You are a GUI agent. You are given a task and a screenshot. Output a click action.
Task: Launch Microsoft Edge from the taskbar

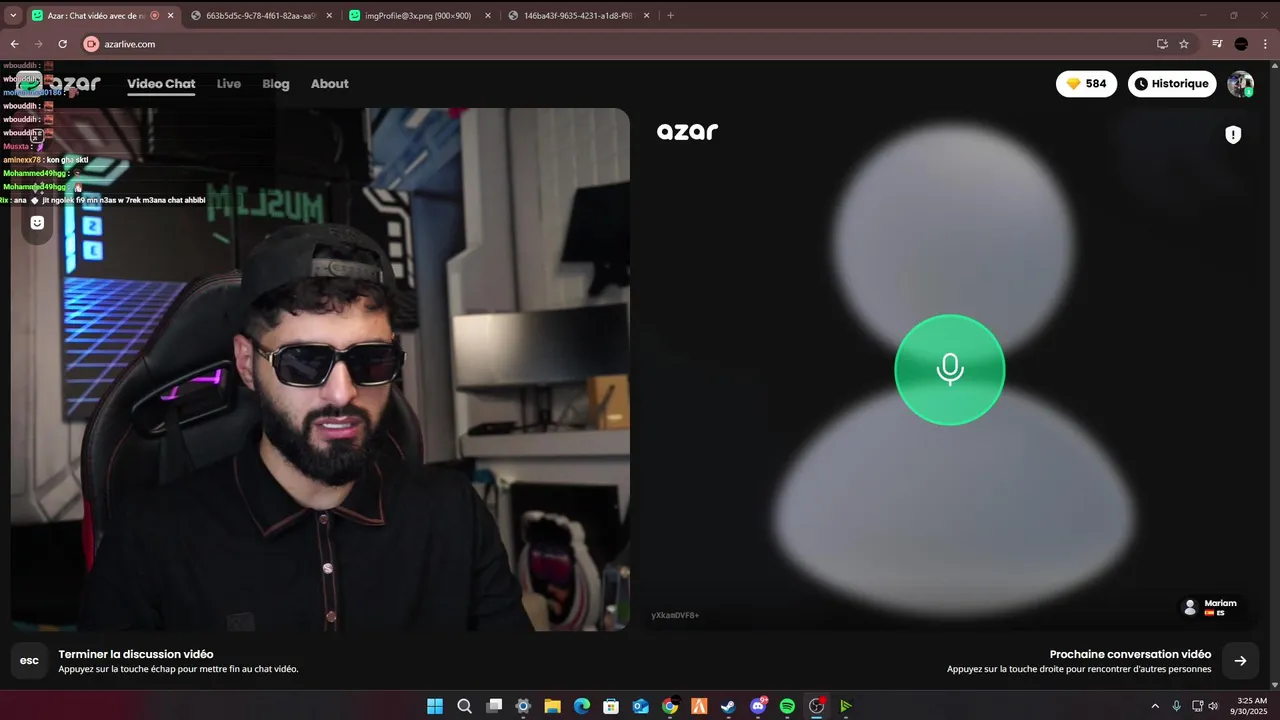pos(582,706)
